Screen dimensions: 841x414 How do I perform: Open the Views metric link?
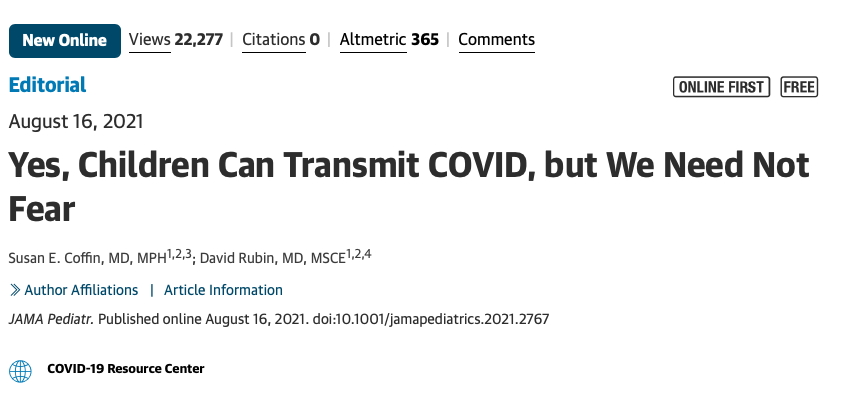[150, 40]
